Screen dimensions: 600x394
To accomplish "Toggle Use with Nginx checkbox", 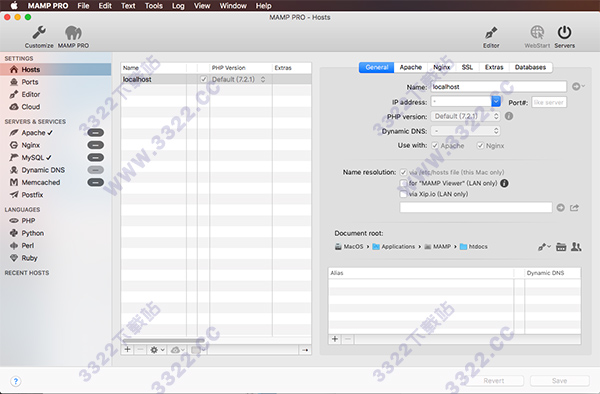I will click(x=480, y=145).
